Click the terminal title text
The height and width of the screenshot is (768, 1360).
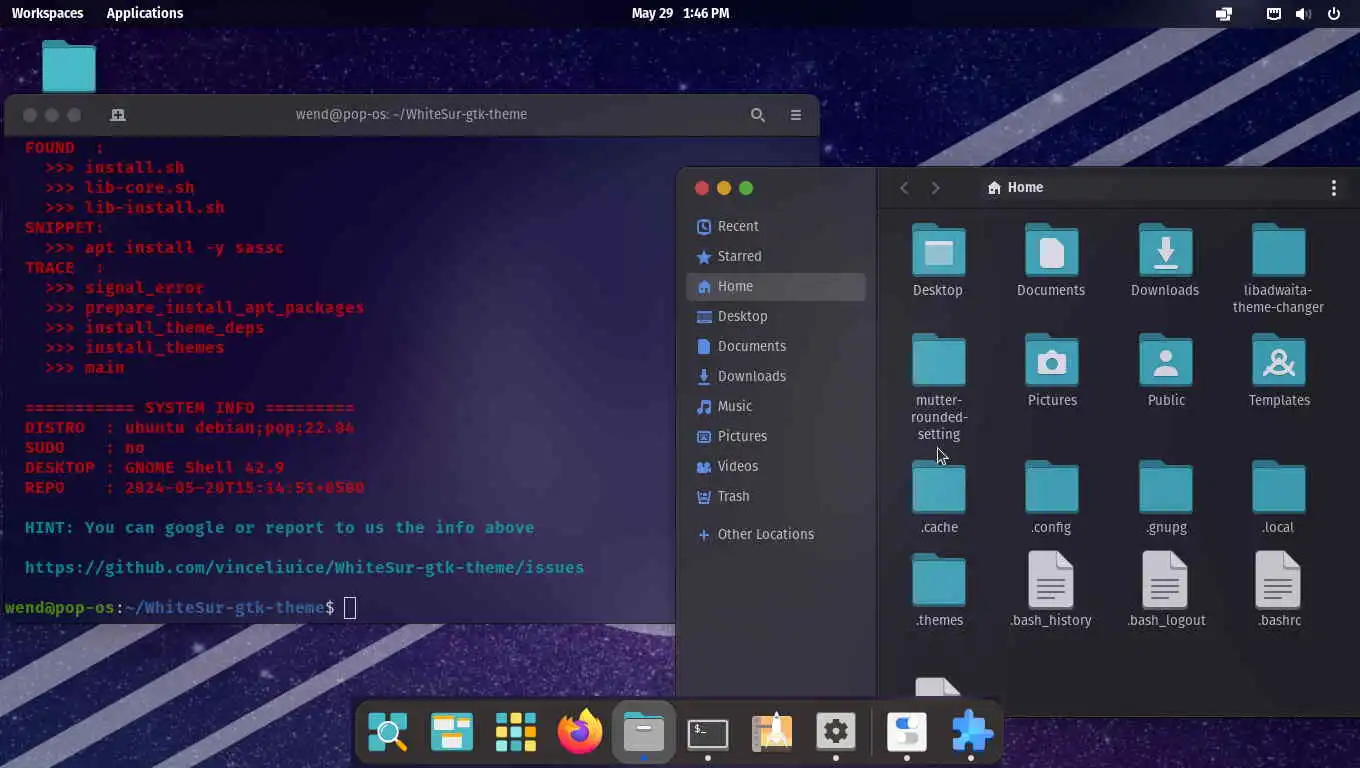[x=411, y=114]
